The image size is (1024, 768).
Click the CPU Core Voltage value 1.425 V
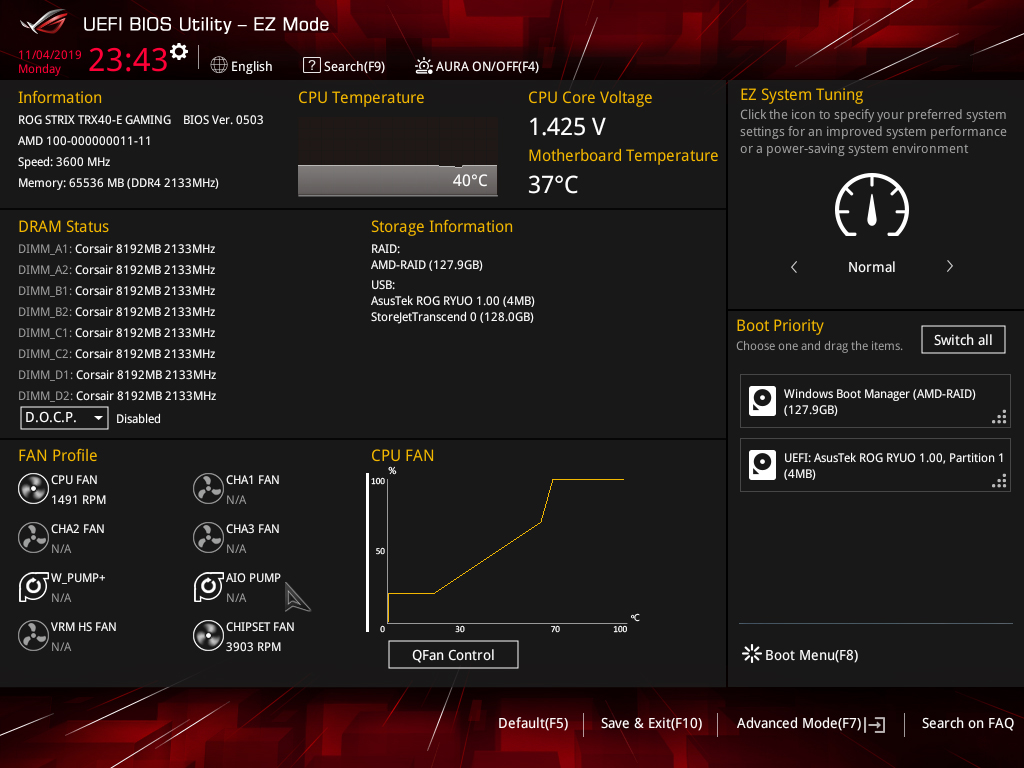567,127
